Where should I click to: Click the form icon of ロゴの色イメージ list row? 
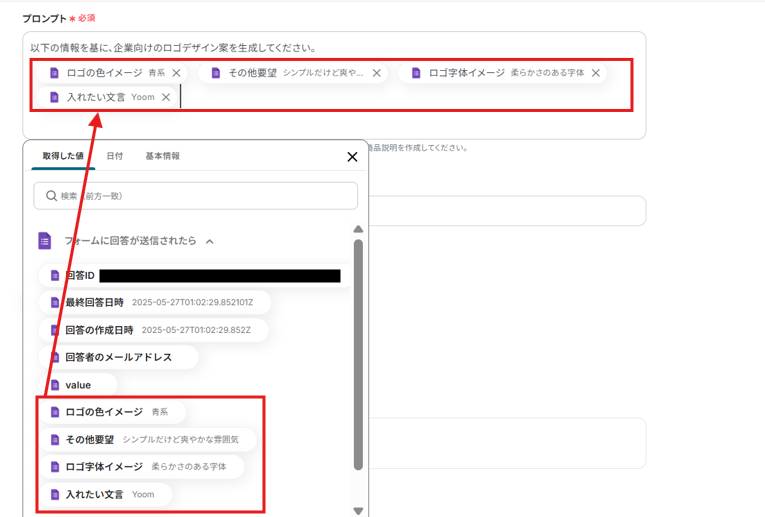coord(55,412)
